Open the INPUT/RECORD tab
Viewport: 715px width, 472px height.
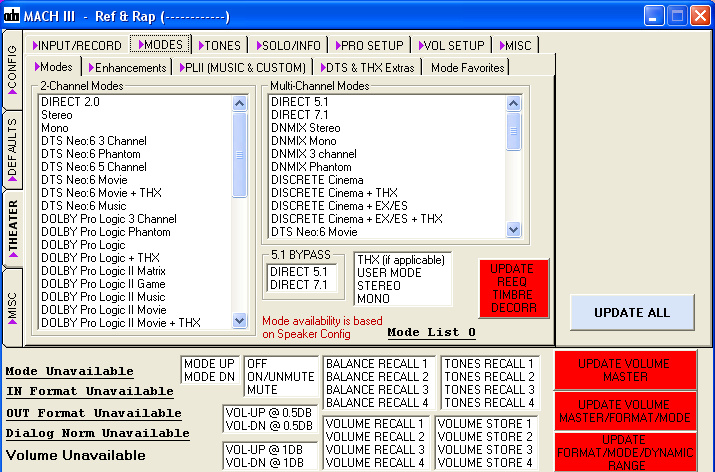pos(76,45)
